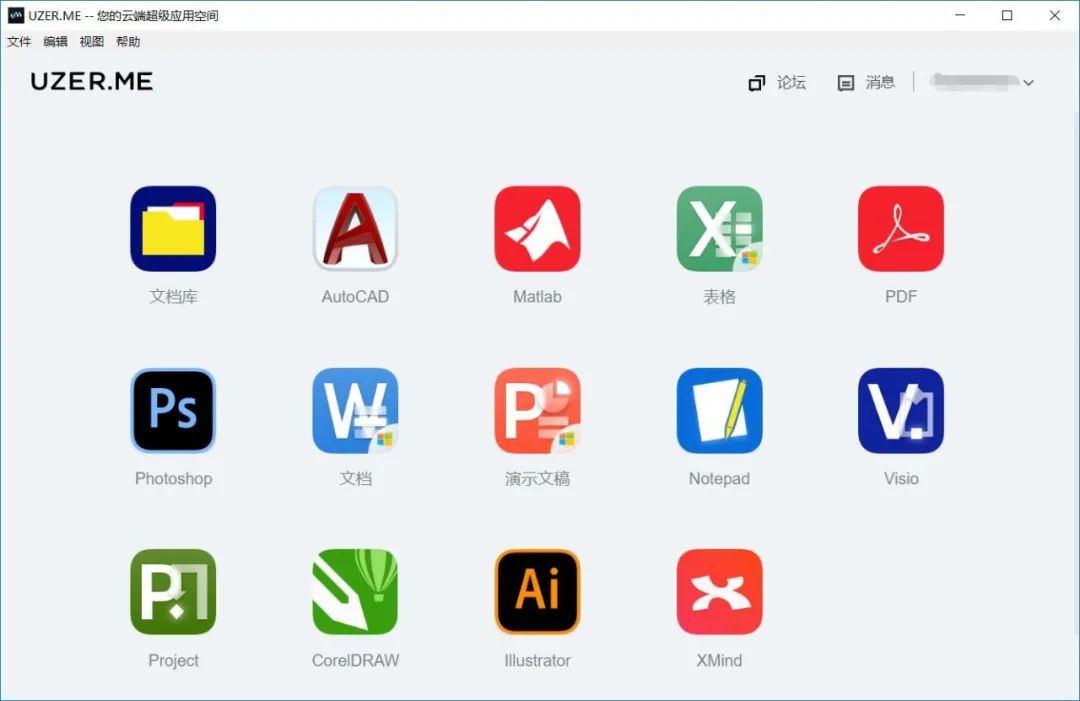This screenshot has height=701, width=1080.
Task: Click the Project text label
Action: [x=174, y=660]
